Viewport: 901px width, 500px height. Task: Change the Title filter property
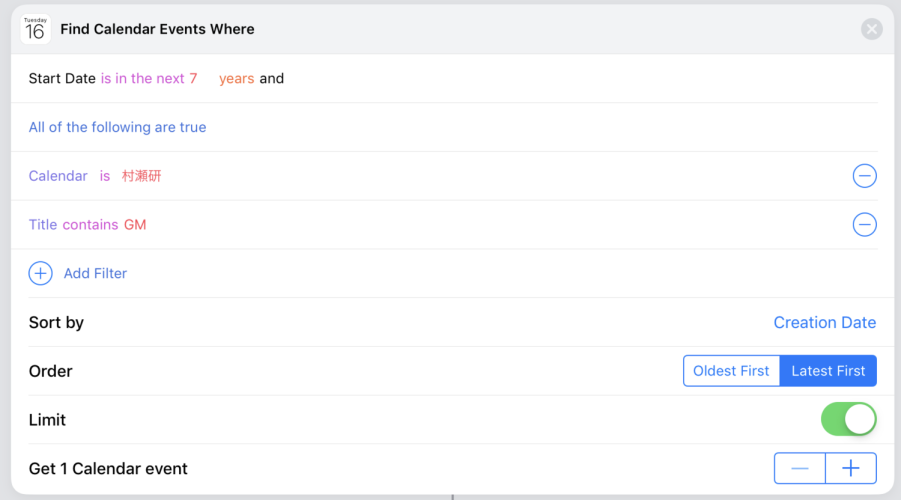pyautogui.click(x=43, y=225)
